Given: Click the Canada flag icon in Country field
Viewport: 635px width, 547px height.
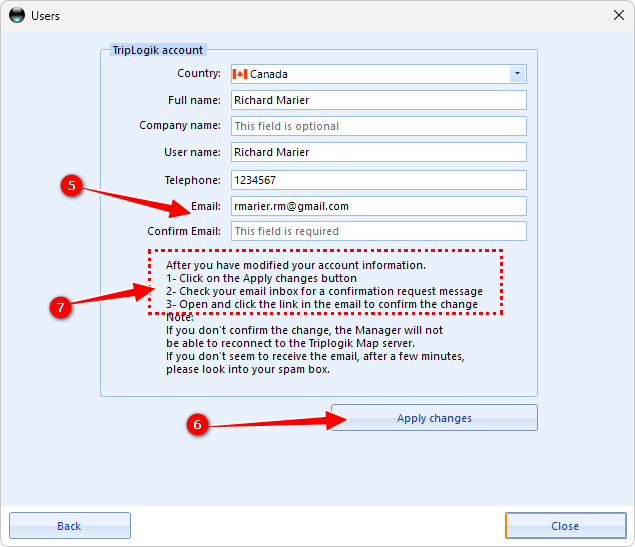Looking at the screenshot, I should coord(240,74).
